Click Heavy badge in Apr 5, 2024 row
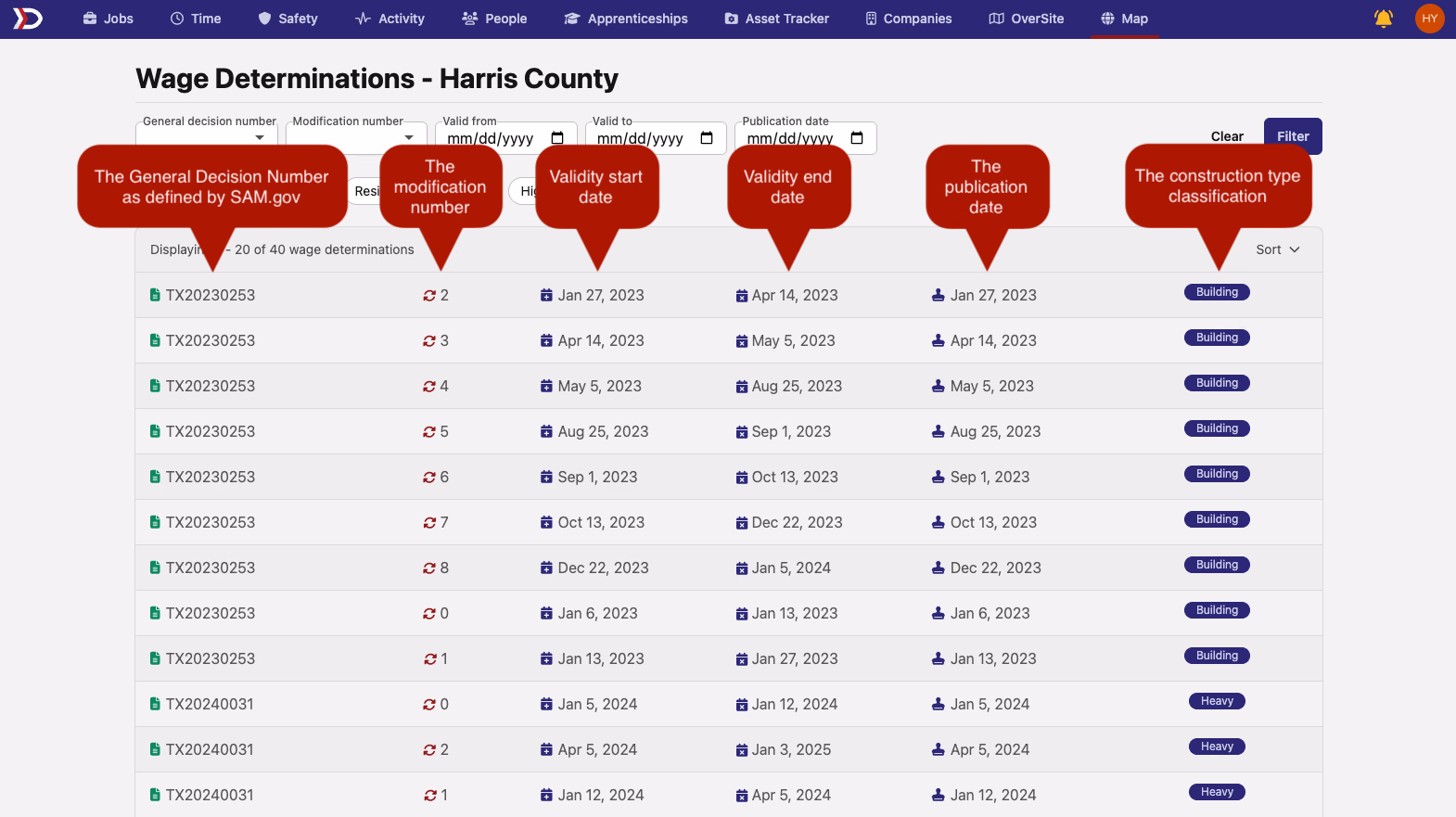 [x=1217, y=747]
